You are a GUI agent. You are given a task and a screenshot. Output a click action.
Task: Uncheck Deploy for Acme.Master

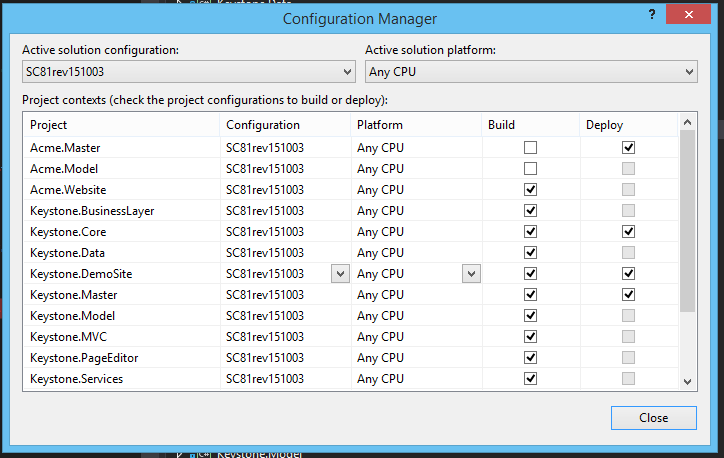click(x=628, y=148)
